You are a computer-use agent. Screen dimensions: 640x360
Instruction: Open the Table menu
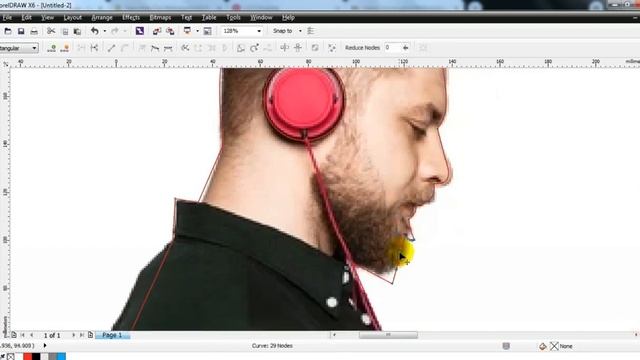[209, 18]
